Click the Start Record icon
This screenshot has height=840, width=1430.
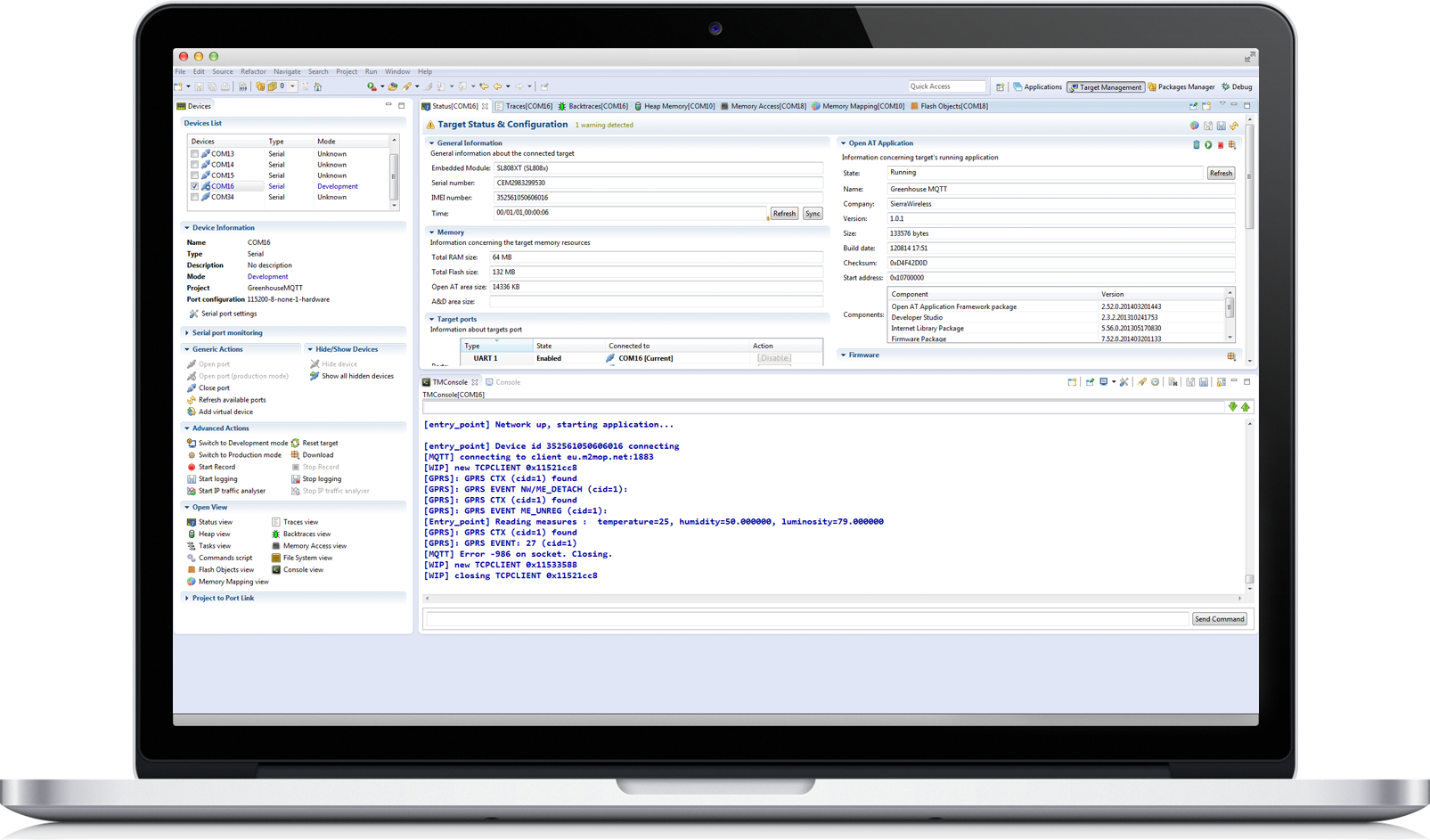192,467
